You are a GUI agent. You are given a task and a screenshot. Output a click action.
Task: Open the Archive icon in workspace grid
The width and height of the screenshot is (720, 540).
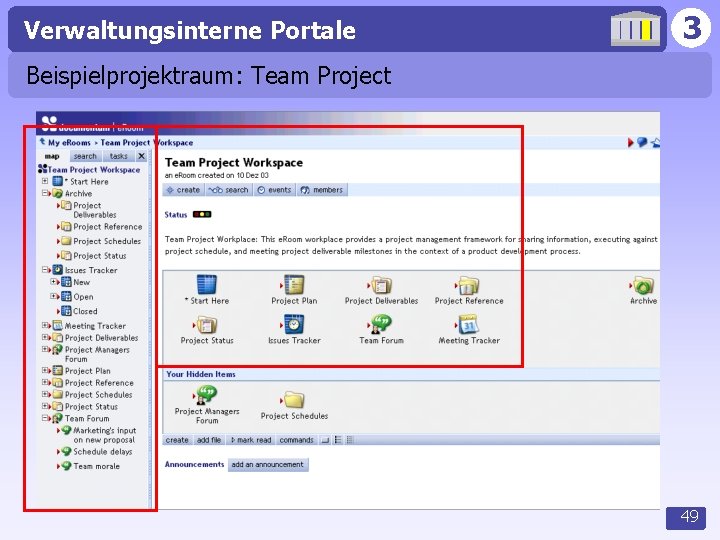643,285
